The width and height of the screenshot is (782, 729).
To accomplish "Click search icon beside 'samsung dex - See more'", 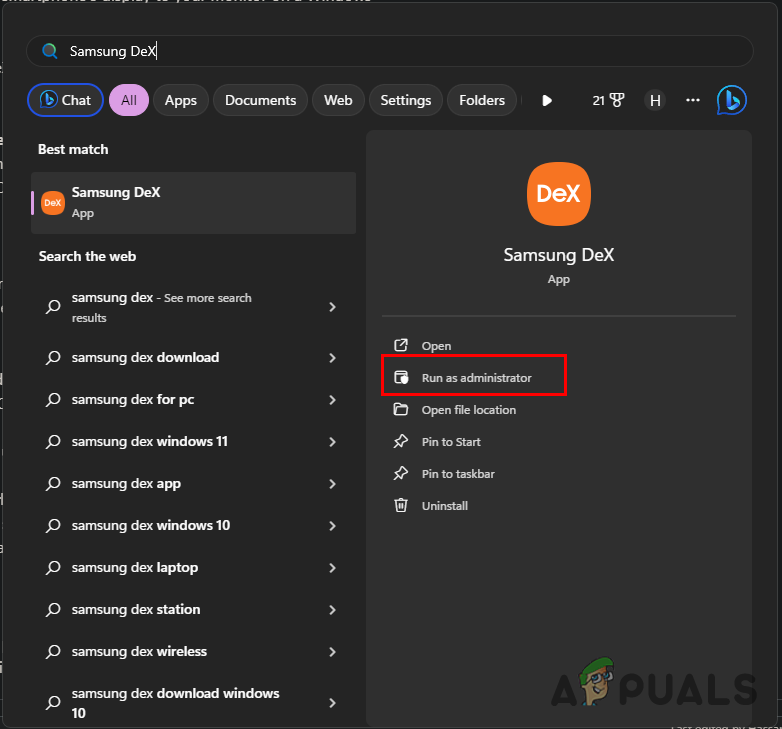I will click(53, 307).
